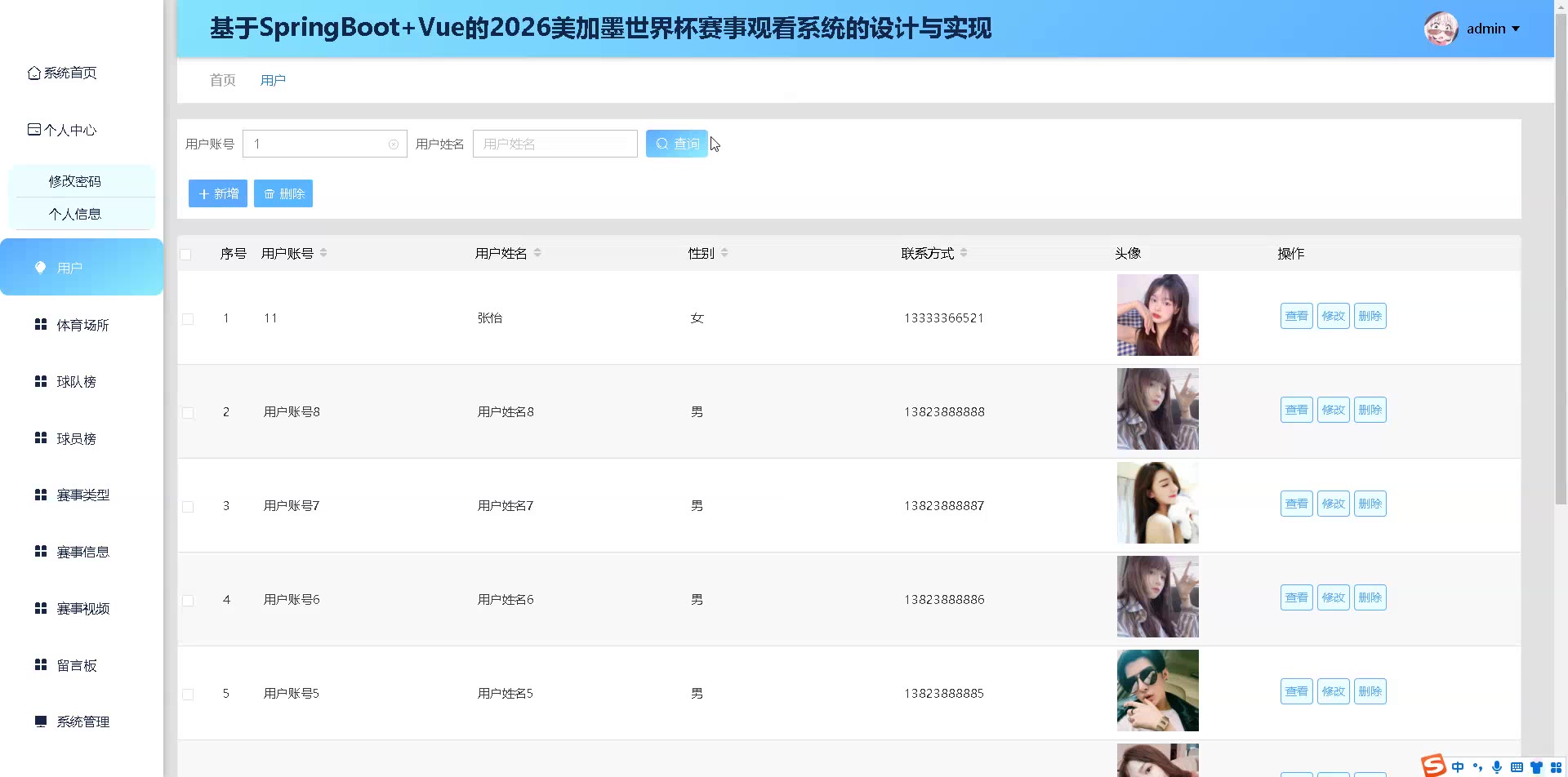
Task: Tick the checkbox for row 用户账号5
Action: coord(188,695)
